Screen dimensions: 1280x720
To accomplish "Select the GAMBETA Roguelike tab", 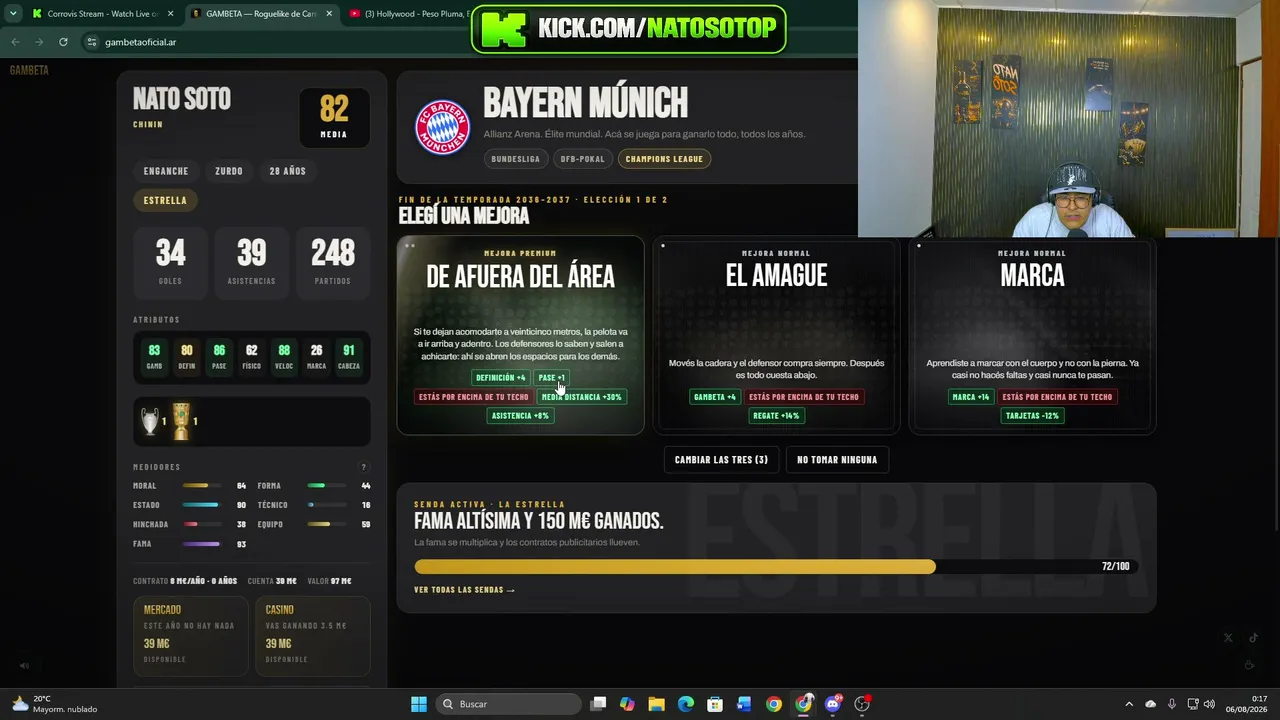I will pos(262,14).
